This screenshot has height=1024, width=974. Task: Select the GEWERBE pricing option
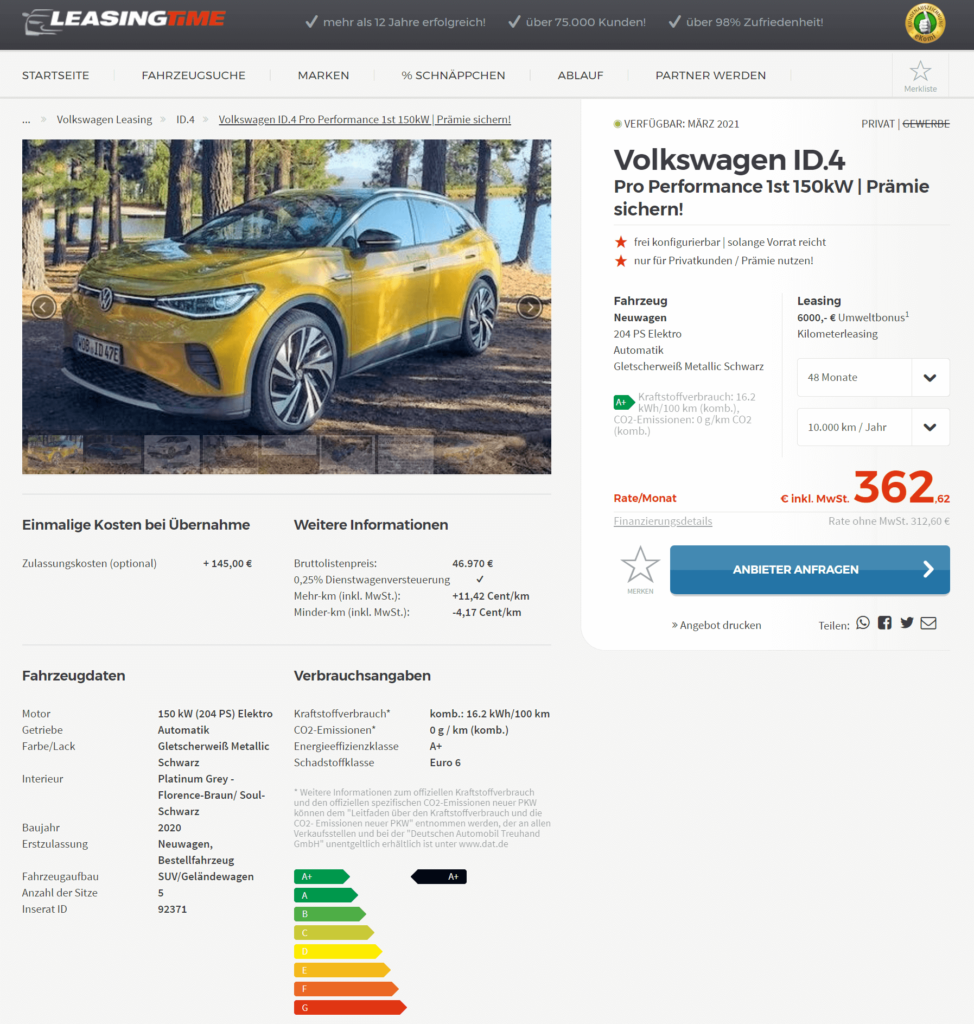(x=926, y=124)
